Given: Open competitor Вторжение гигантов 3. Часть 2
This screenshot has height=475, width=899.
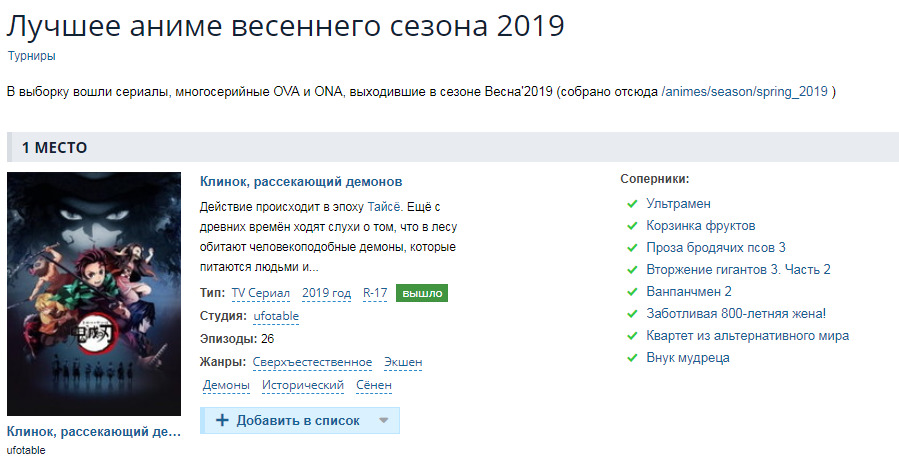Looking at the screenshot, I should tap(738, 270).
